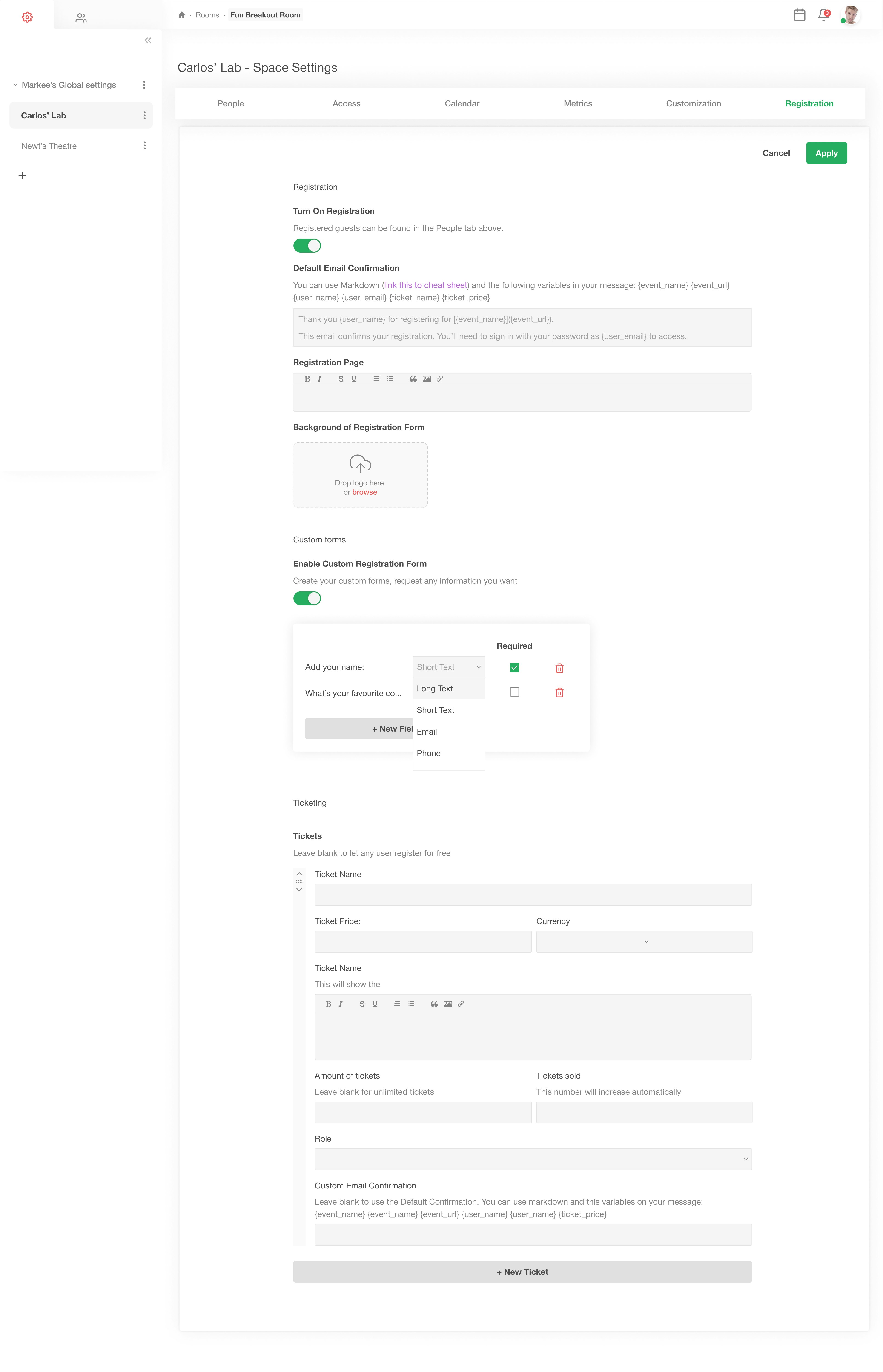Image resolution: width=883 pixels, height=1372 pixels.
Task: Switch to the Access tab
Action: click(x=346, y=104)
